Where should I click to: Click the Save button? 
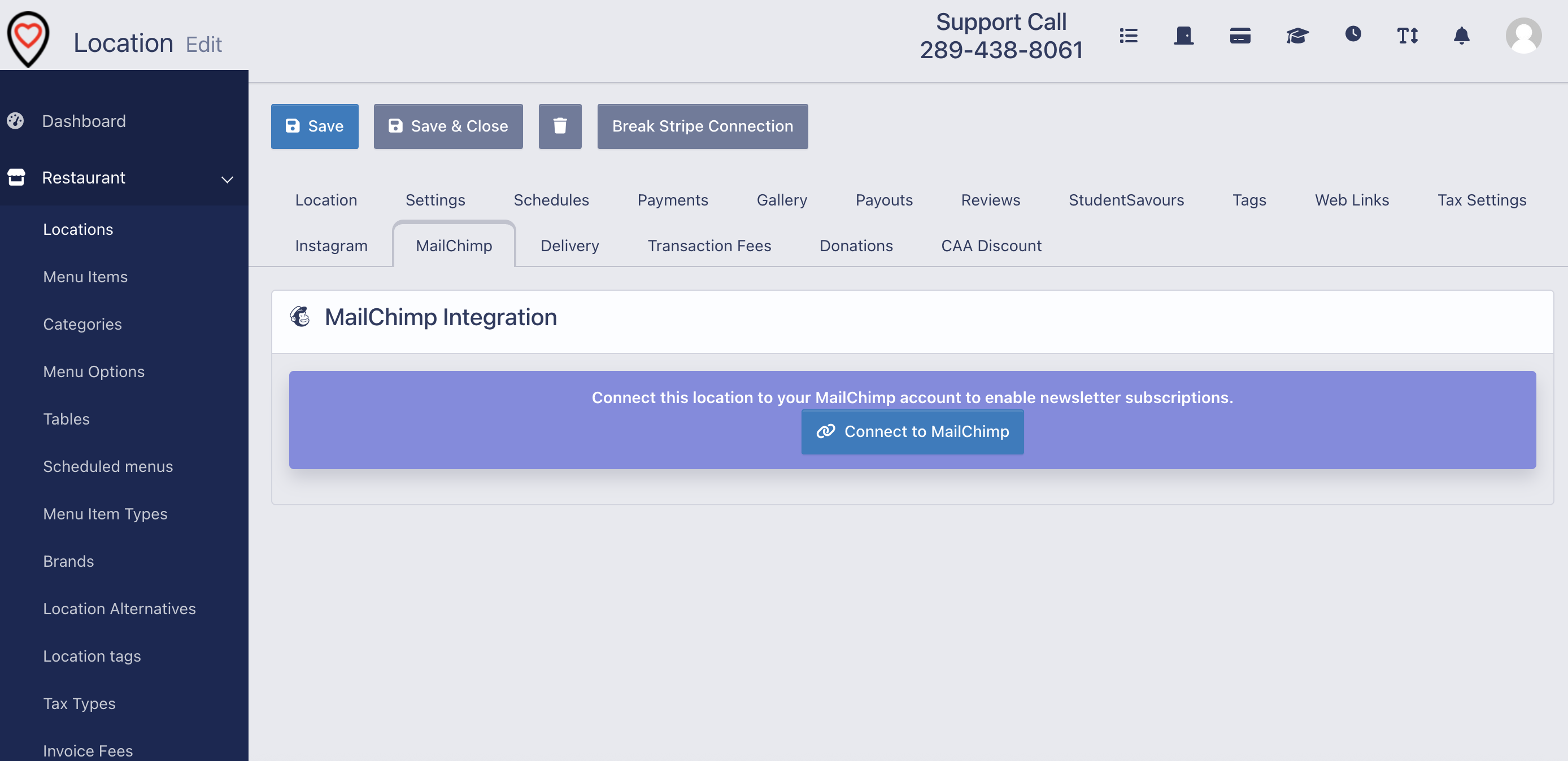click(314, 126)
